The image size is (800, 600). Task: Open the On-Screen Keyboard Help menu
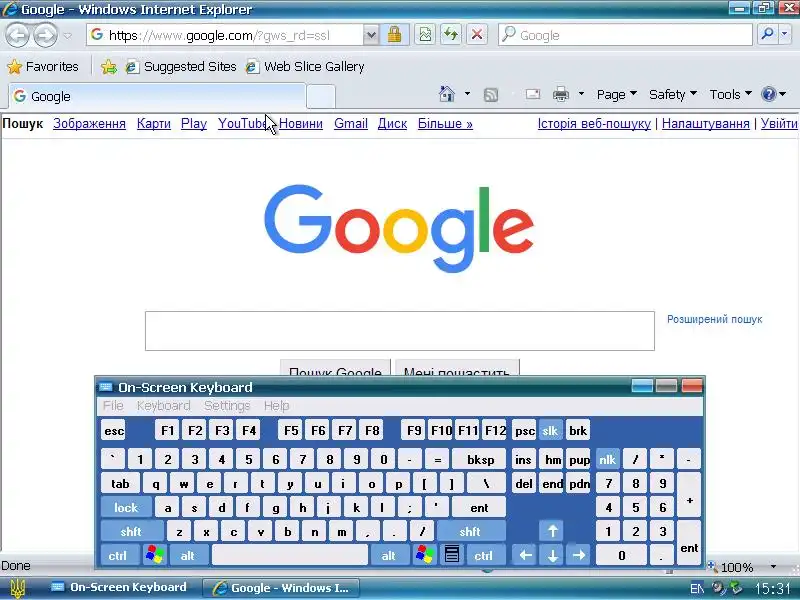(276, 406)
